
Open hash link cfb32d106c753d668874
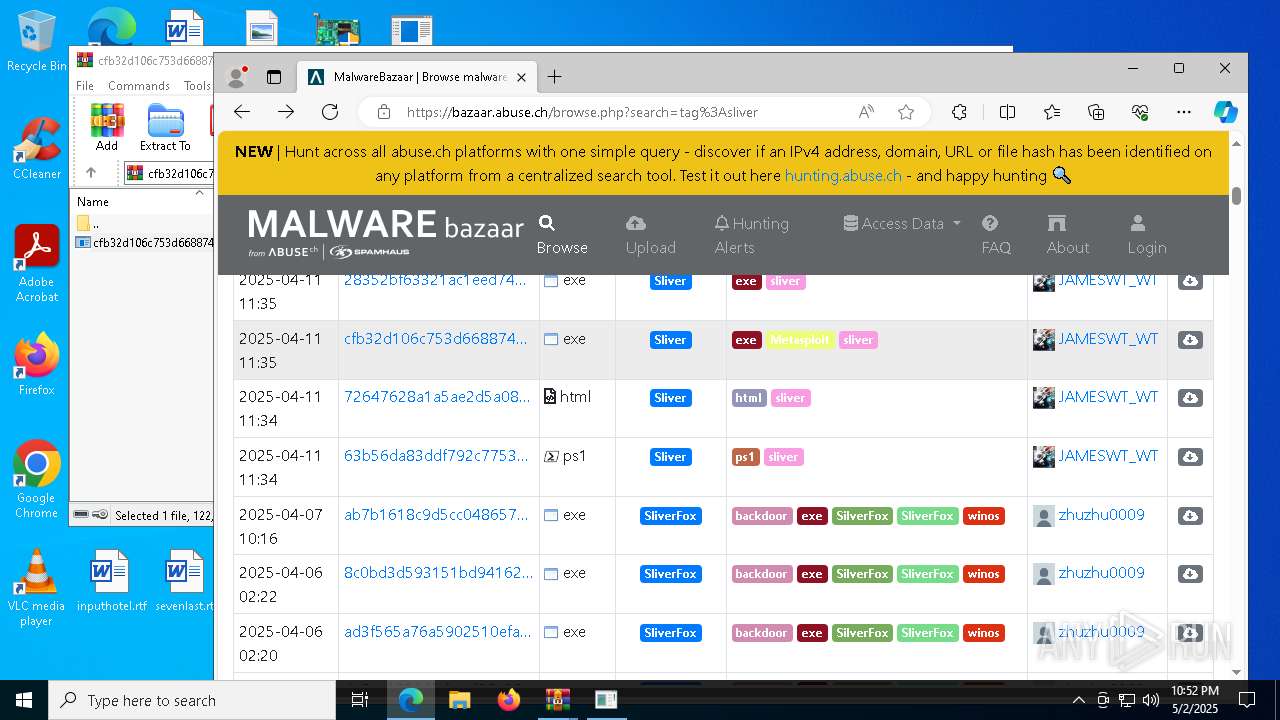click(435, 339)
